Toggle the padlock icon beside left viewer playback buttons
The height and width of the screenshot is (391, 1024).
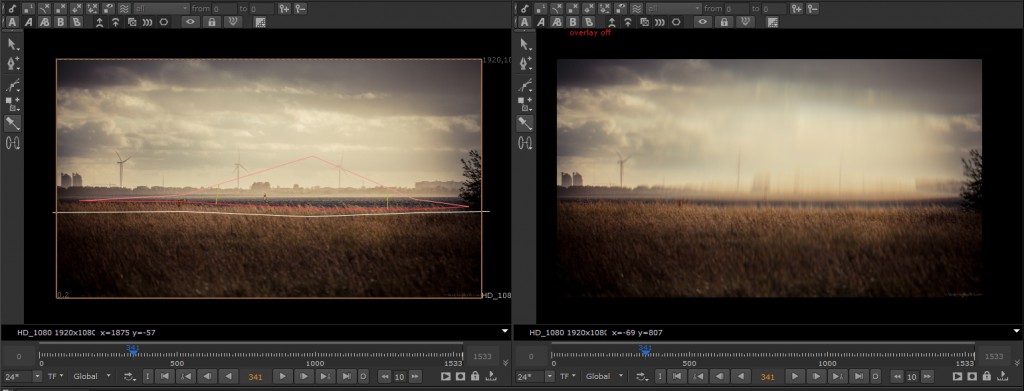[475, 377]
